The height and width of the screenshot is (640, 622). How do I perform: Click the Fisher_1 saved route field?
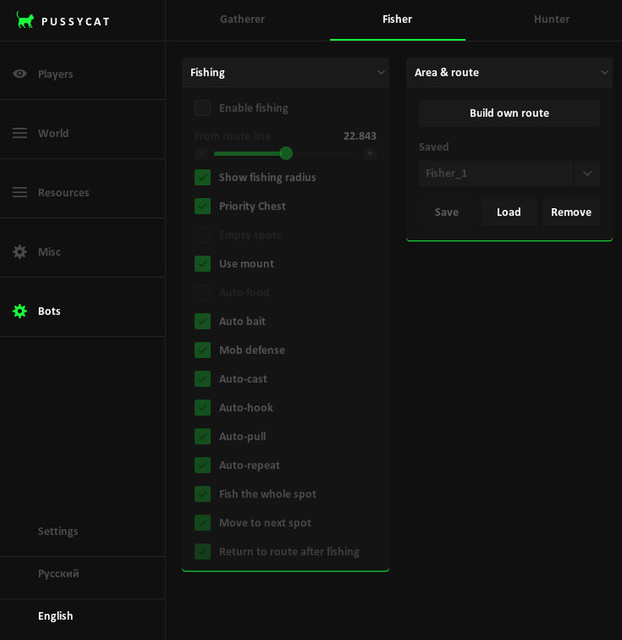pyautogui.click(x=495, y=173)
